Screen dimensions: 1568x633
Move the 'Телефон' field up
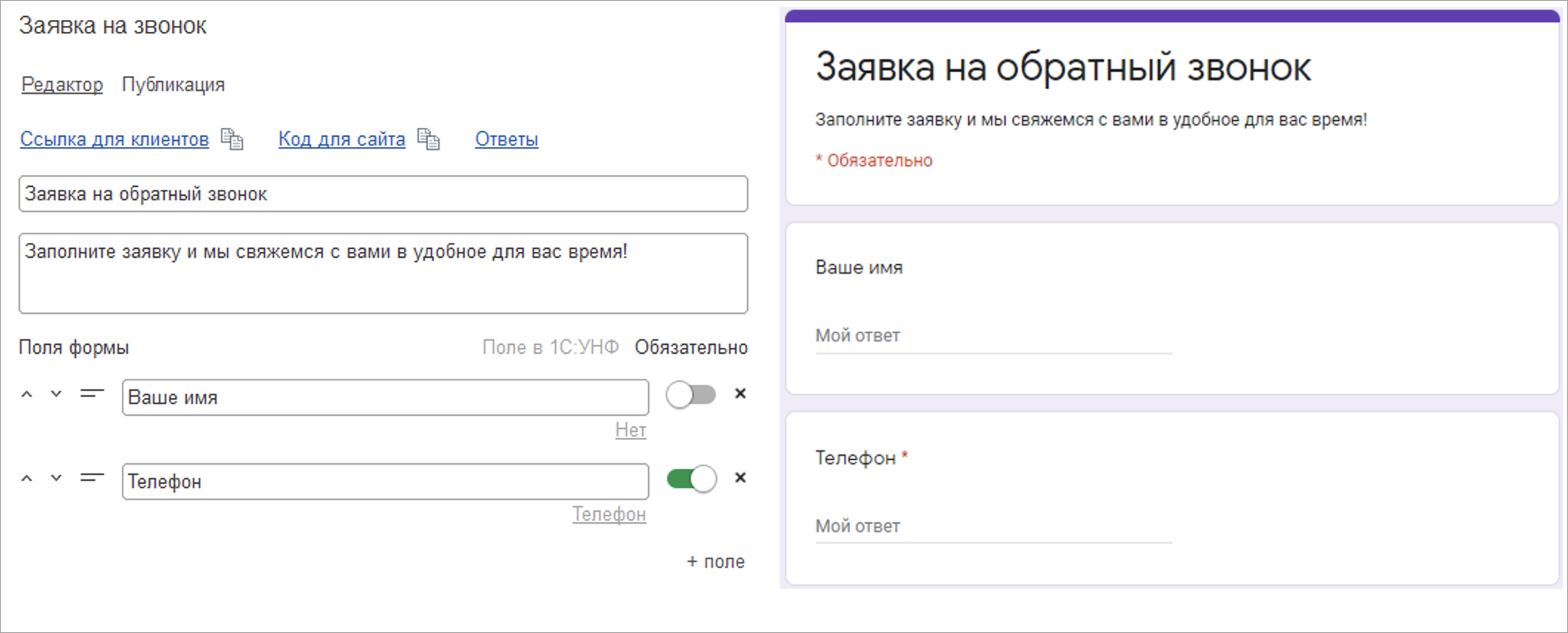pos(27,479)
